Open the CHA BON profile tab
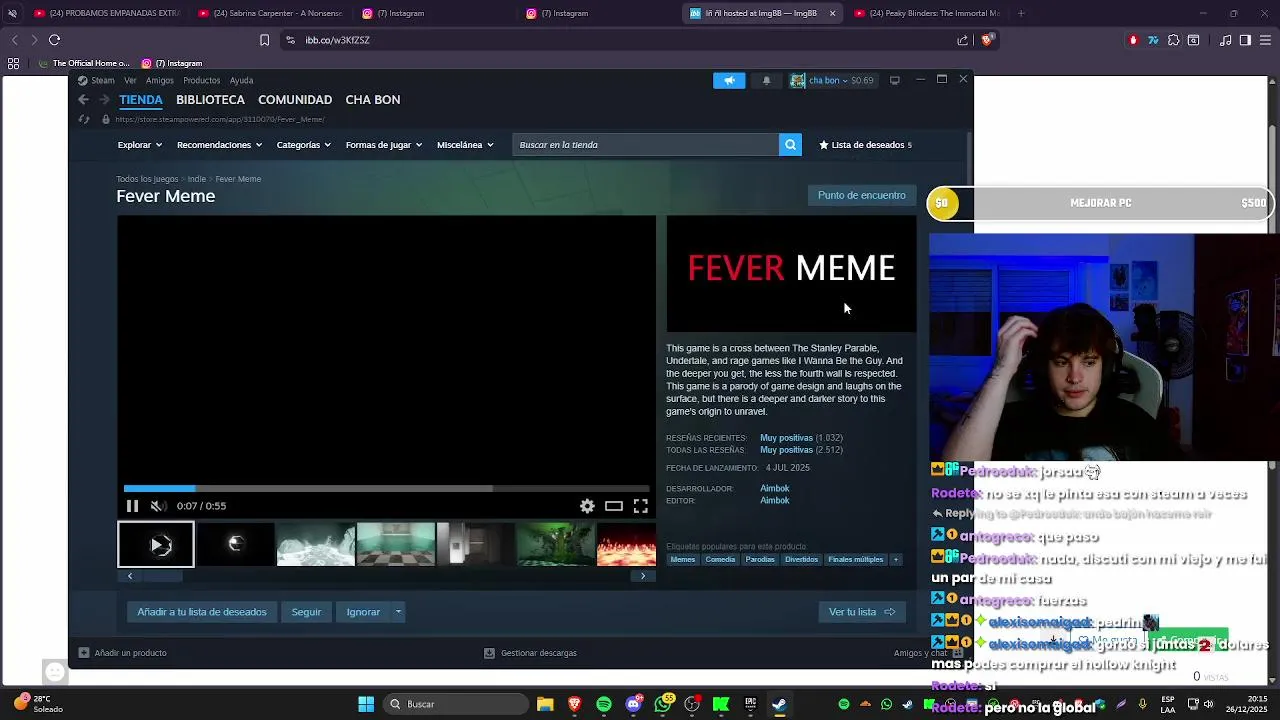The image size is (1280, 720). click(x=373, y=100)
